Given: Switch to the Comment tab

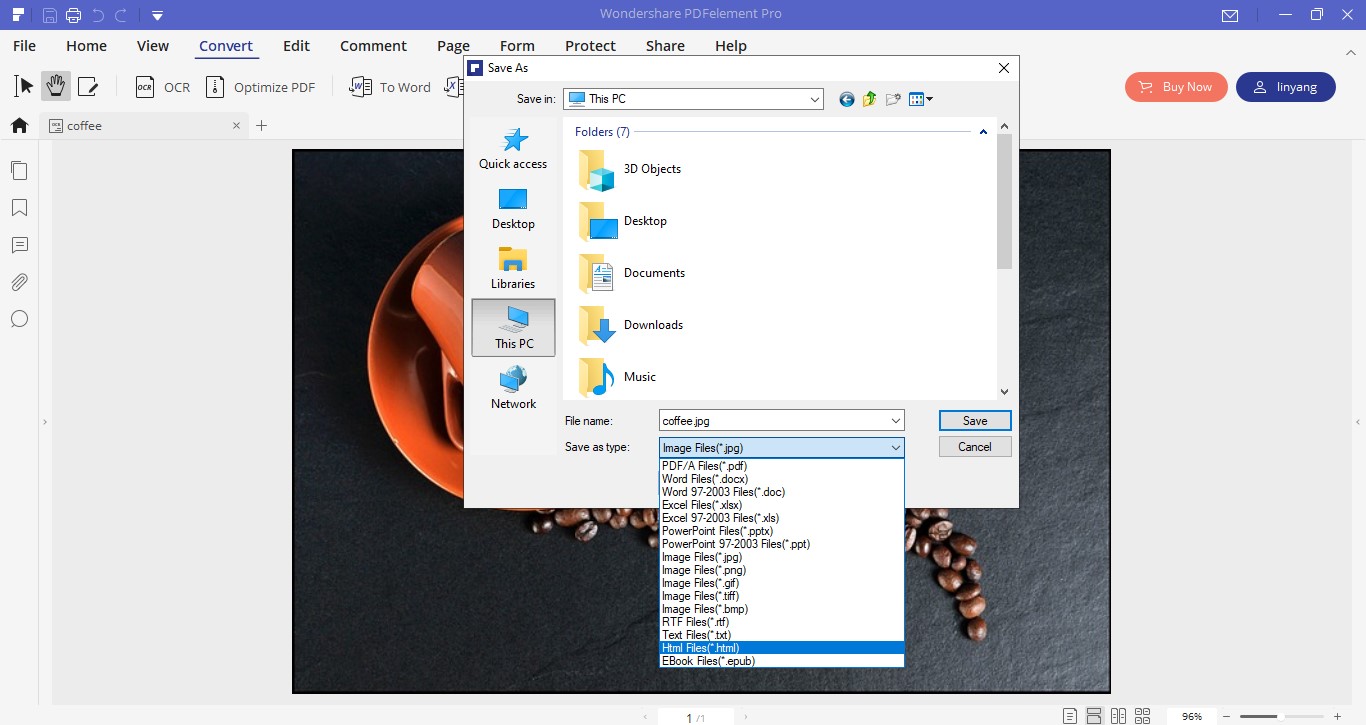Looking at the screenshot, I should (x=373, y=46).
